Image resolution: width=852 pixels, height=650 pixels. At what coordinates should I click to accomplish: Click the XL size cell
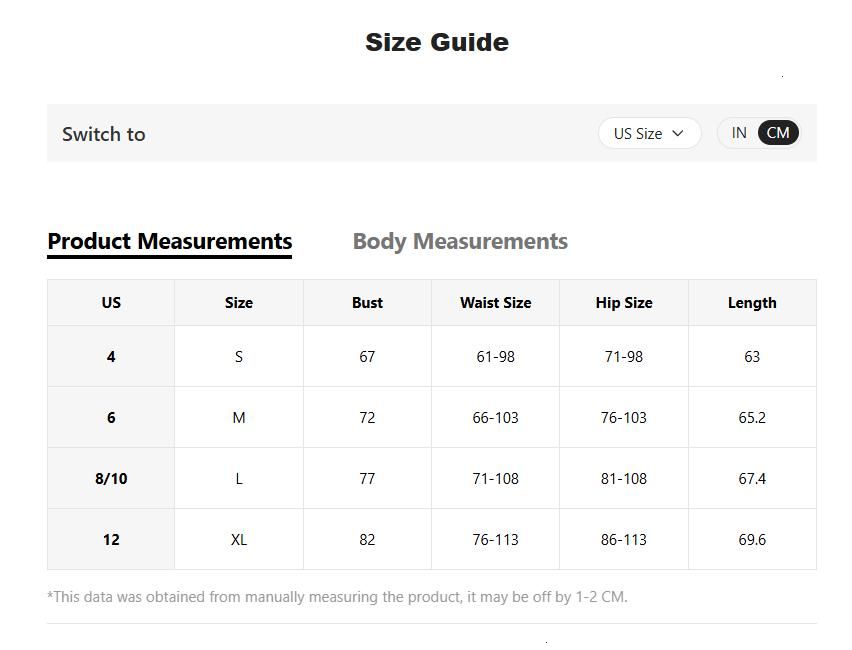239,540
